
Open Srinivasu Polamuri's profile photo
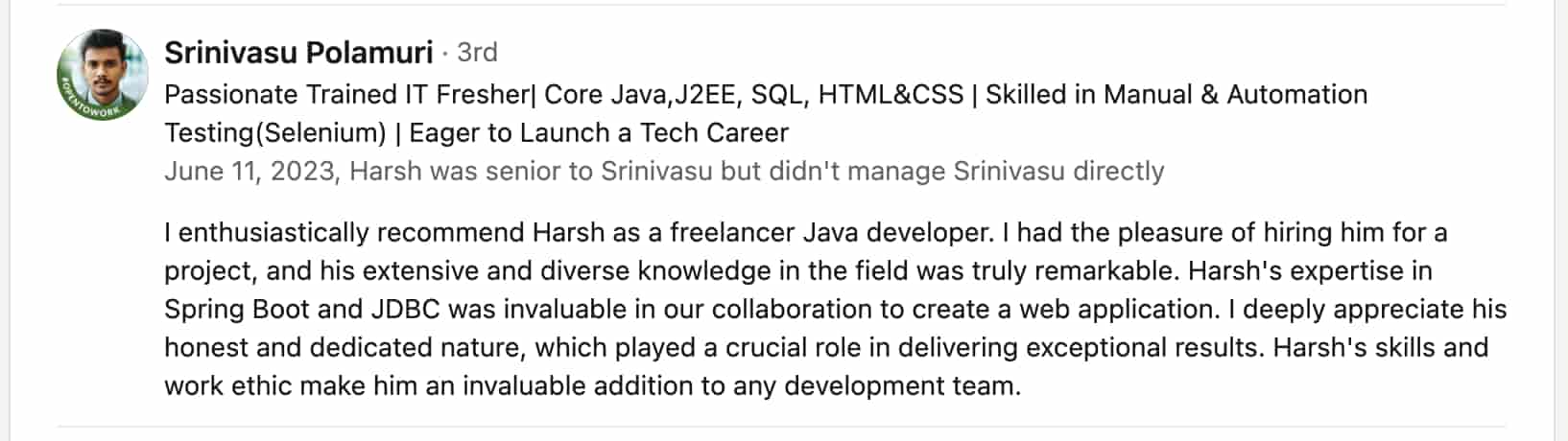pyautogui.click(x=103, y=76)
